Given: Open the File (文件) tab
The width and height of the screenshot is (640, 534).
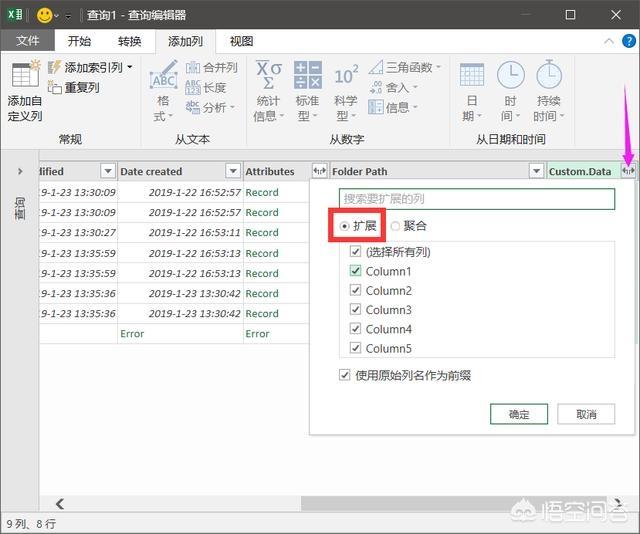Looking at the screenshot, I should (x=27, y=41).
